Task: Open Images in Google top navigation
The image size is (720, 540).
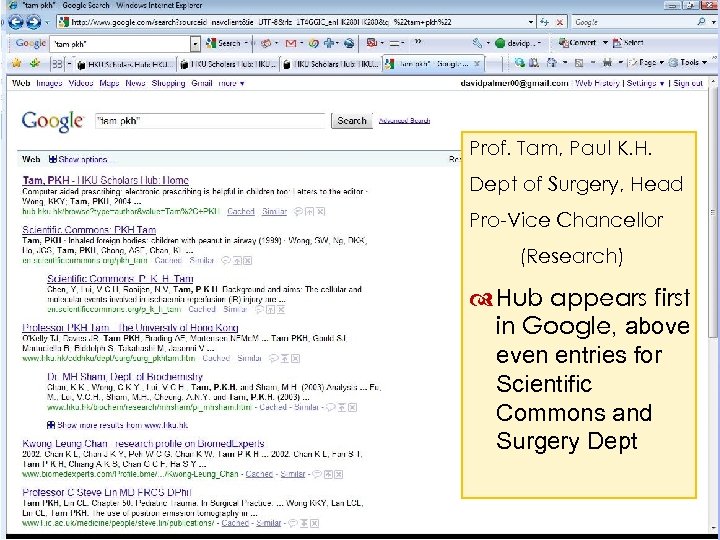Action: click(x=49, y=83)
